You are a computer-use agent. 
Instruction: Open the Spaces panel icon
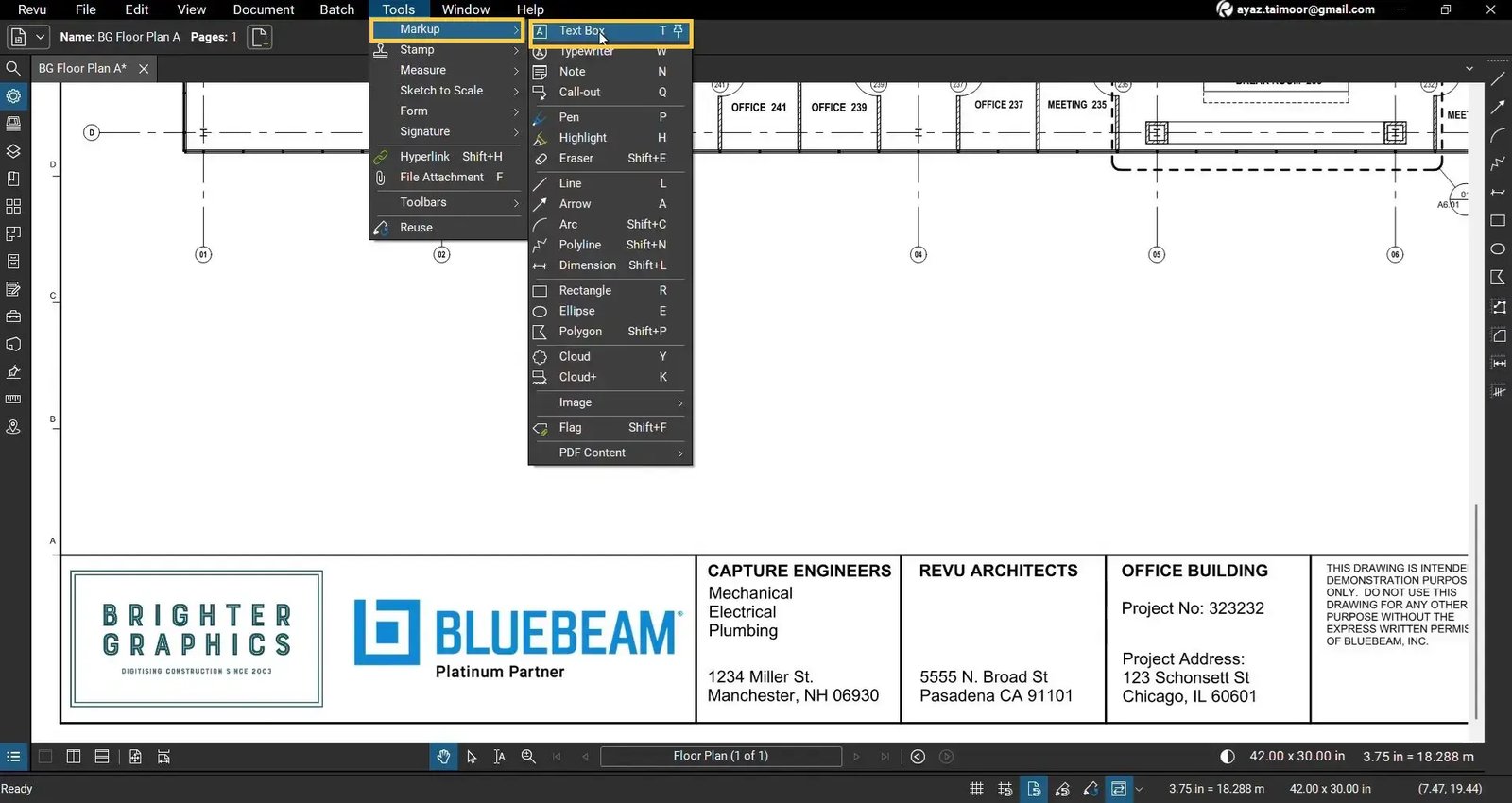[x=13, y=234]
